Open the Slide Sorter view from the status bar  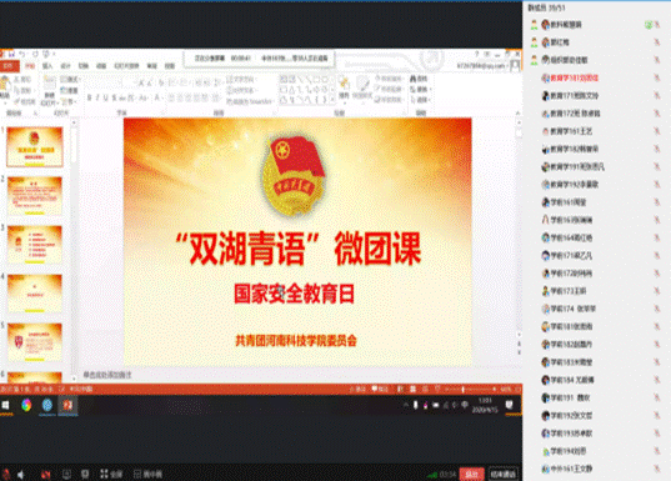coord(413,389)
